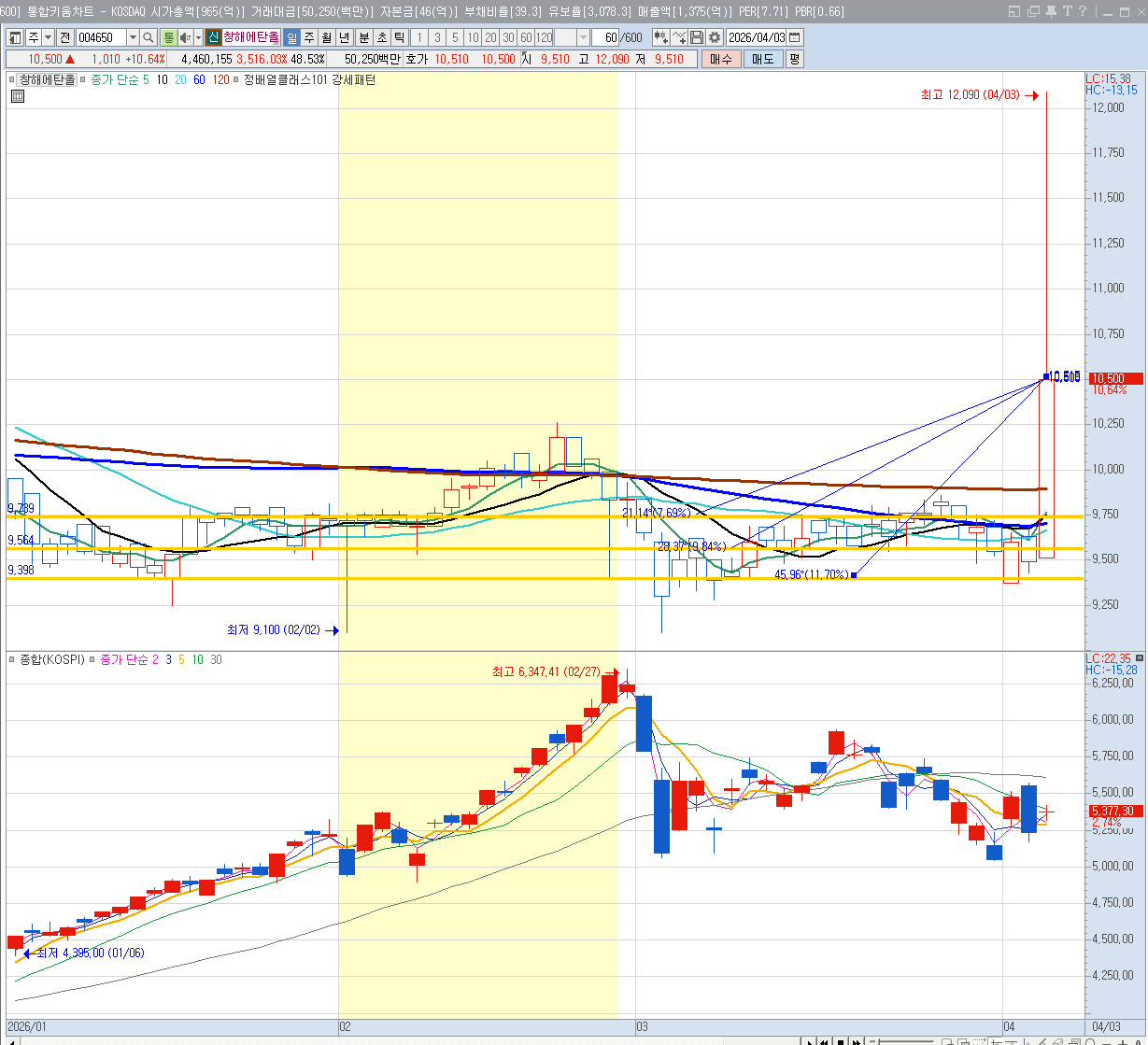Open the stock code dropdown arrow
1148x1045 pixels.
click(x=133, y=37)
